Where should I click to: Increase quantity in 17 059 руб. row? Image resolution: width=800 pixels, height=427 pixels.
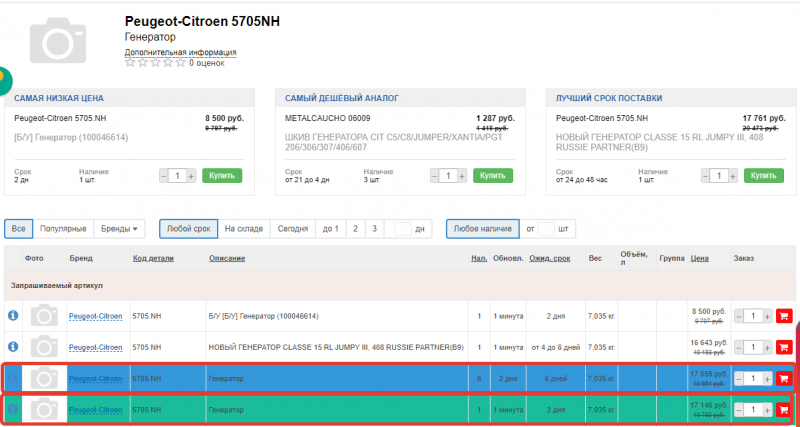pyautogui.click(x=767, y=379)
